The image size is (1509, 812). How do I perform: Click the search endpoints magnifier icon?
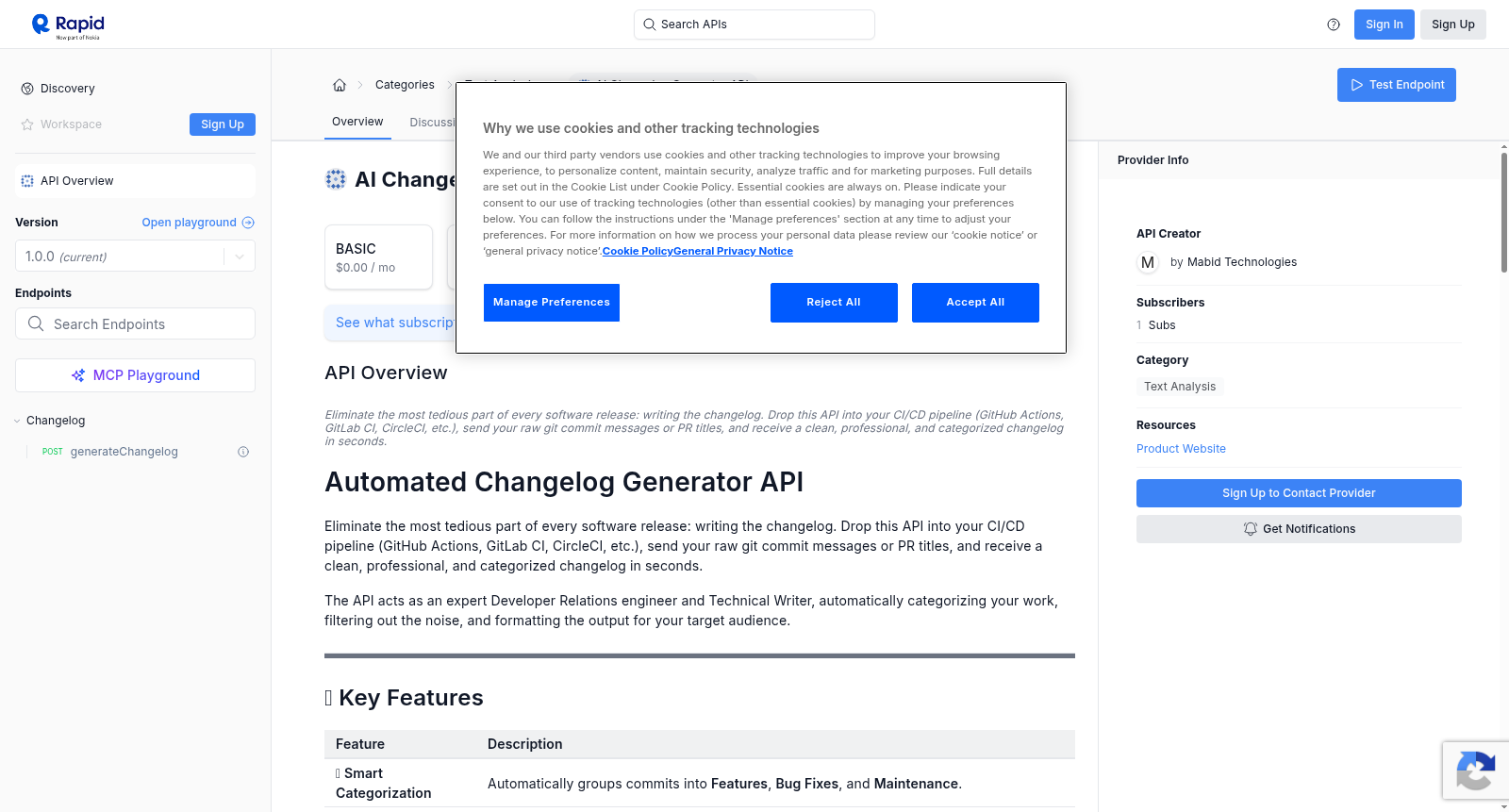coord(36,323)
